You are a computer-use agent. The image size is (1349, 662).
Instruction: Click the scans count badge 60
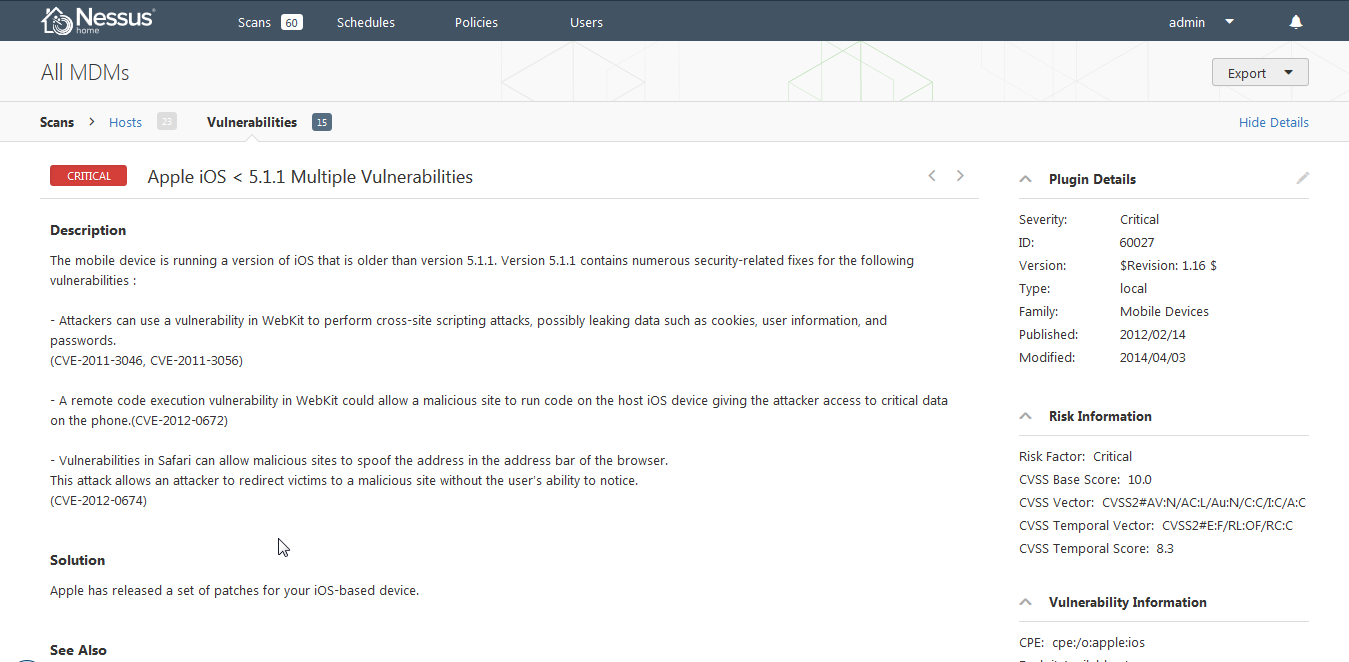pos(291,22)
